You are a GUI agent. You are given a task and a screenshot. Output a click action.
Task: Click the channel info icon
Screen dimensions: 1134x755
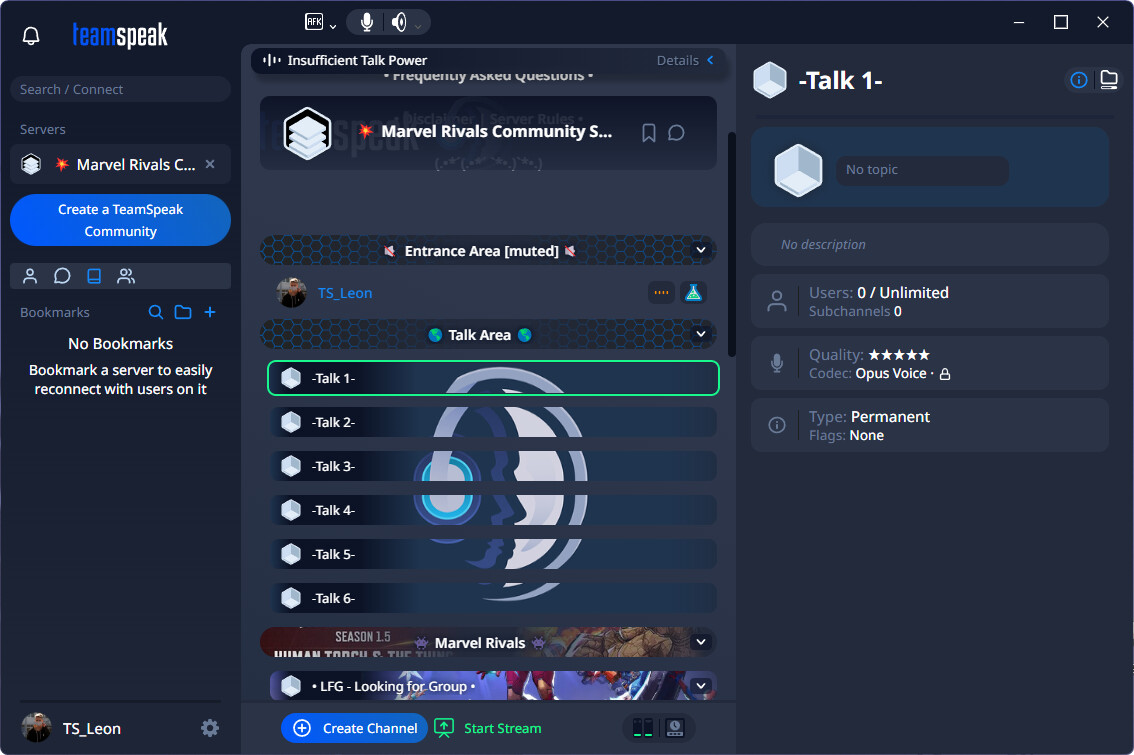tap(1079, 80)
